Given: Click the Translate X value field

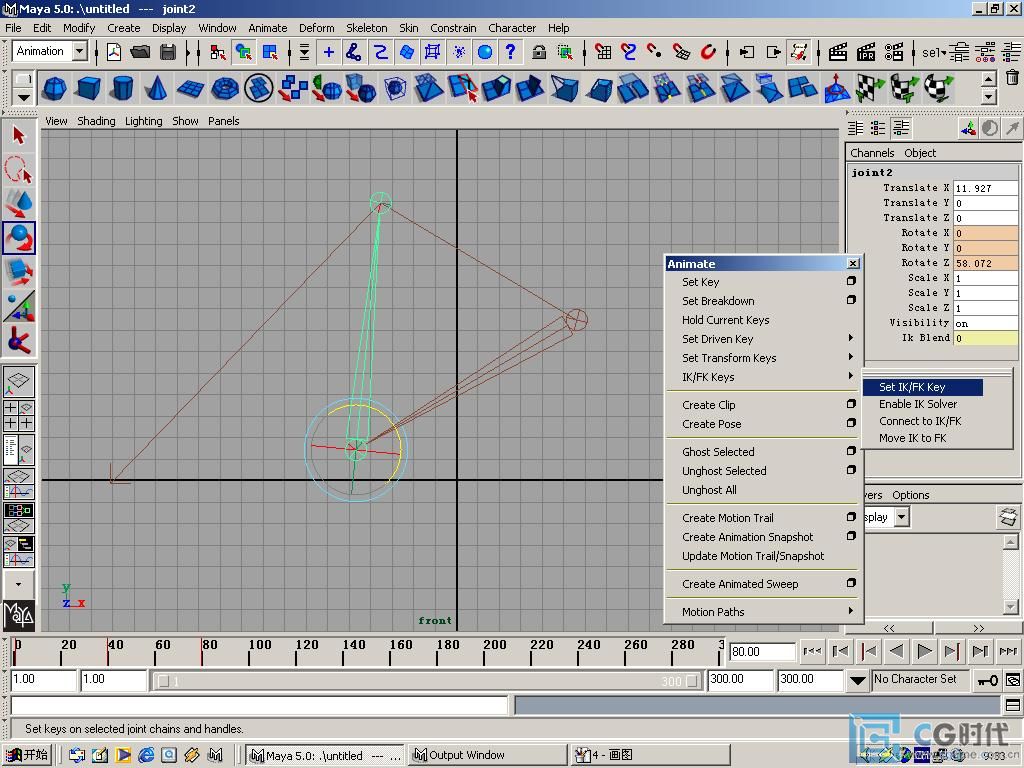Looking at the screenshot, I should [986, 188].
